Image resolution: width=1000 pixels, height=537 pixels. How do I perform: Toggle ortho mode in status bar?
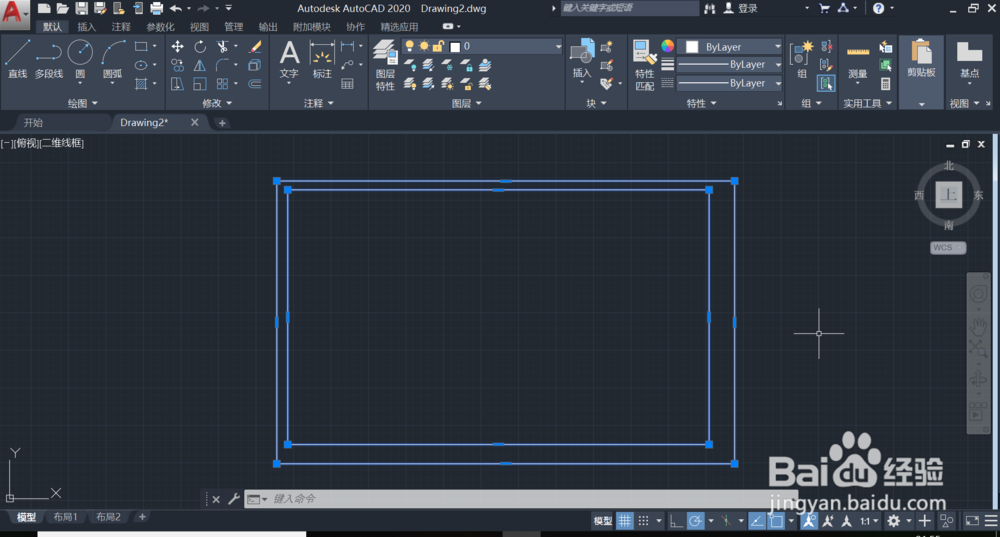(x=676, y=521)
